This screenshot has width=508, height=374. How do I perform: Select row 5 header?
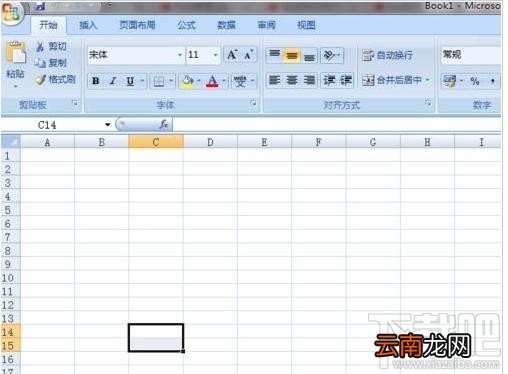pos(11,210)
